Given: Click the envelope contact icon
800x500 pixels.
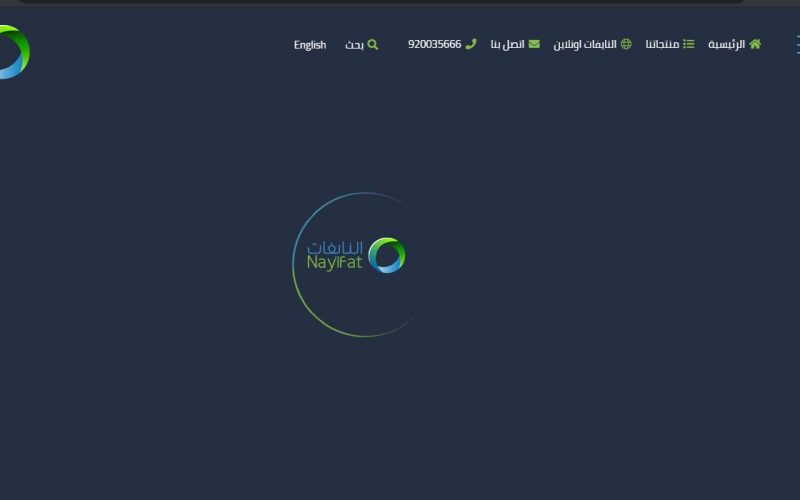Looking at the screenshot, I should [x=534, y=44].
